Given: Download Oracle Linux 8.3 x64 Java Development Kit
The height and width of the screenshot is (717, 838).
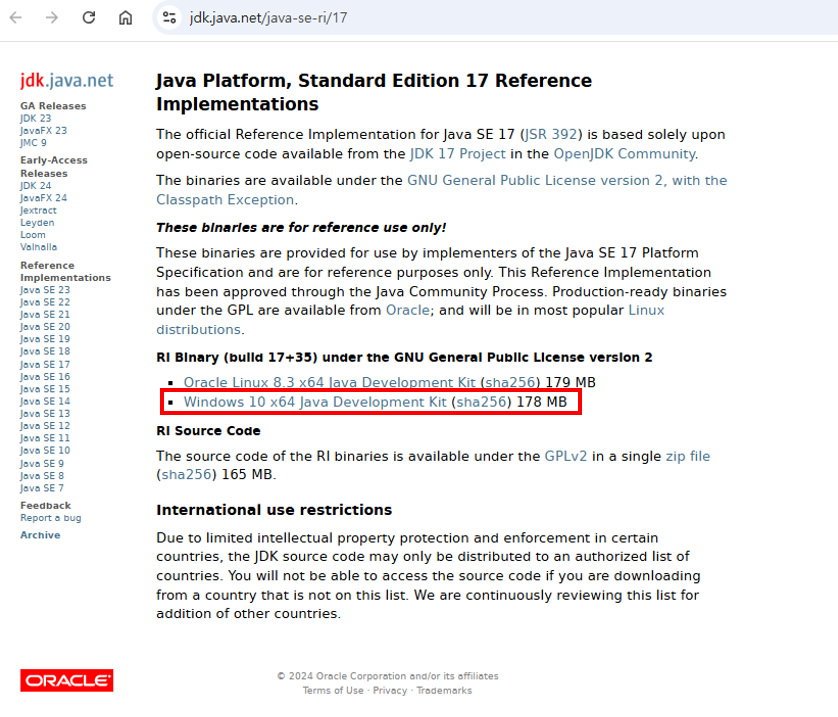Looking at the screenshot, I should coord(329,383).
